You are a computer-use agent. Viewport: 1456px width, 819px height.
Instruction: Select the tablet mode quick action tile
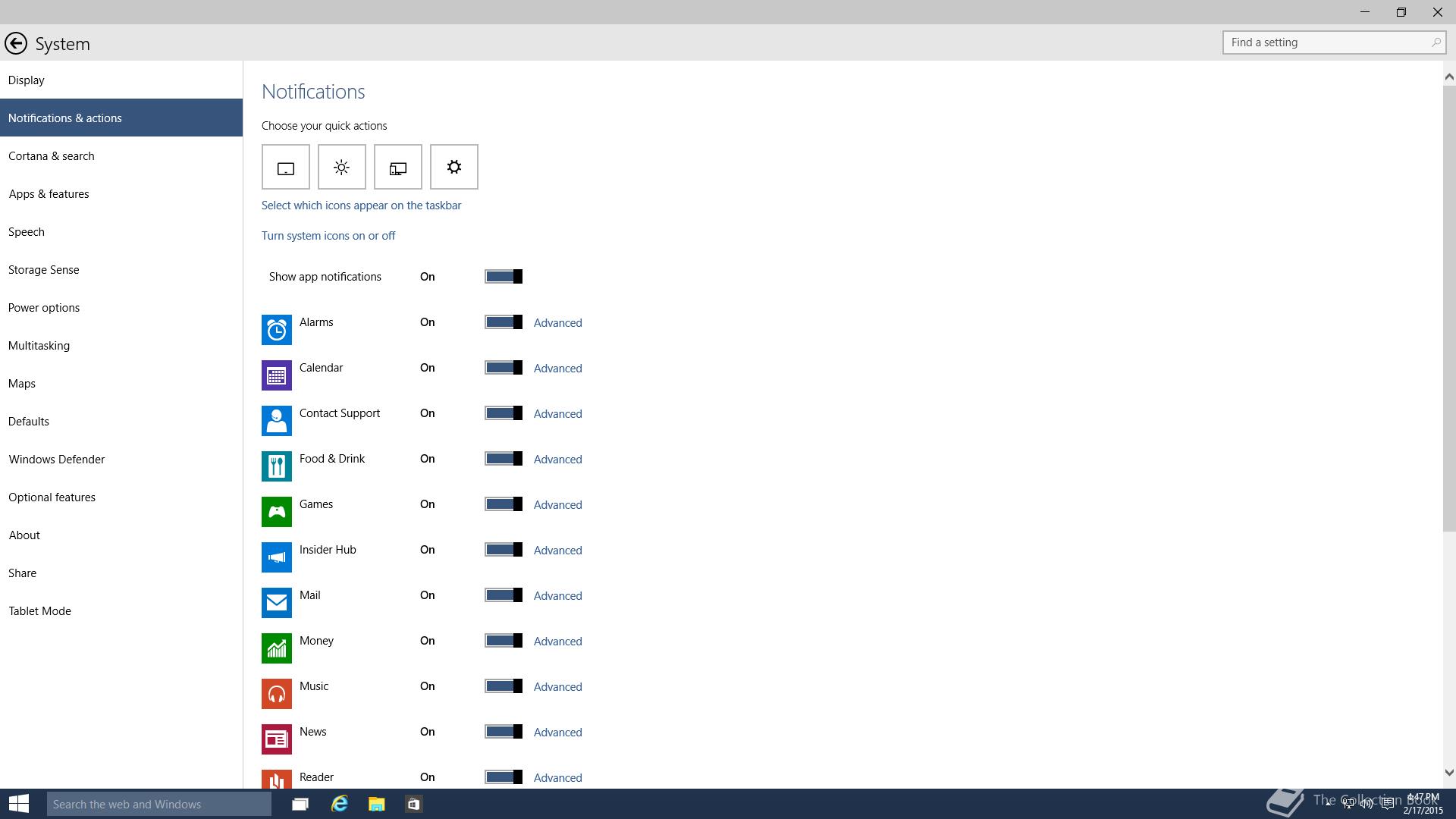click(x=286, y=167)
